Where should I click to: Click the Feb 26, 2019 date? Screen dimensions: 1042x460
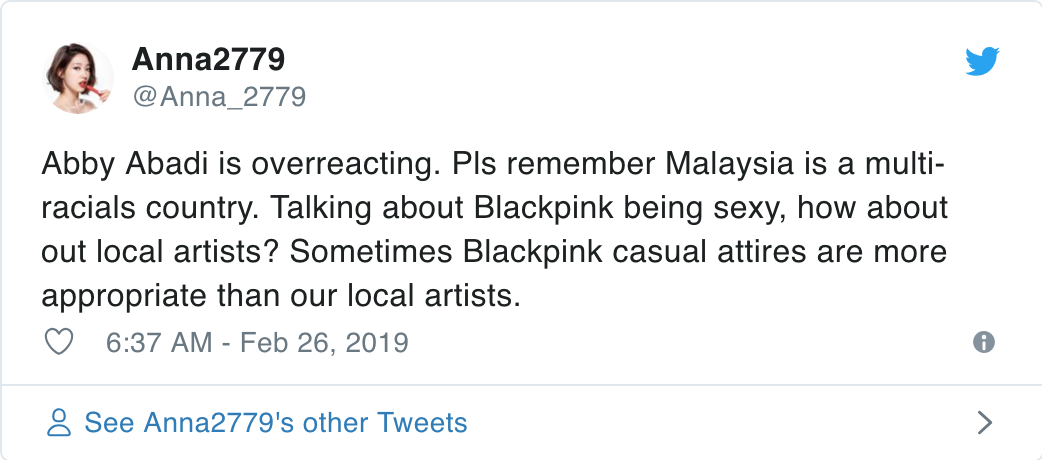(x=324, y=343)
